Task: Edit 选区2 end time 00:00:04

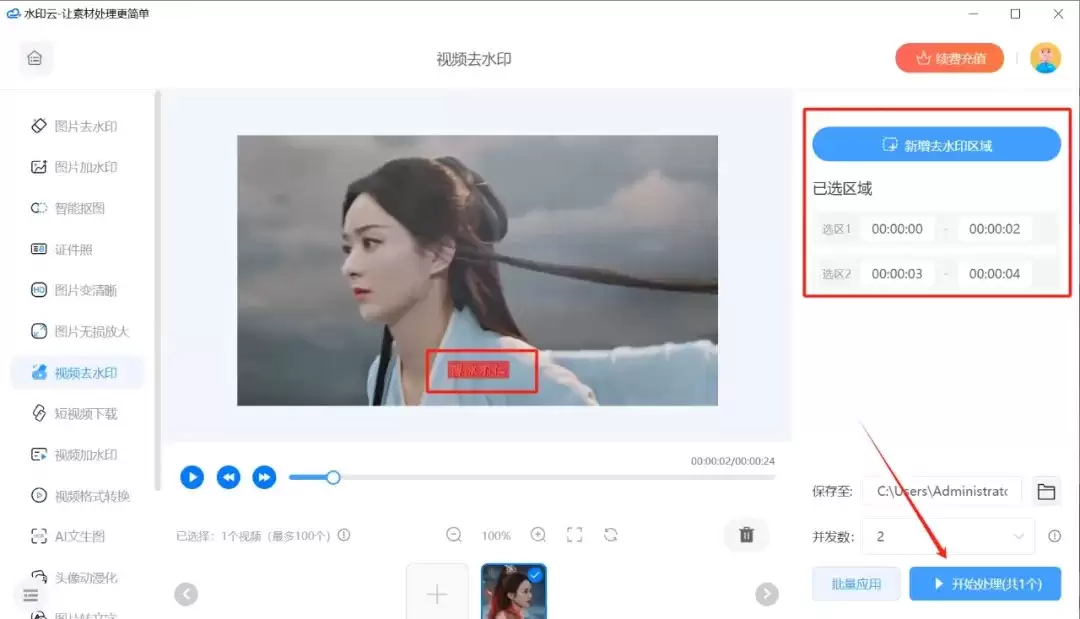Action: click(994, 273)
